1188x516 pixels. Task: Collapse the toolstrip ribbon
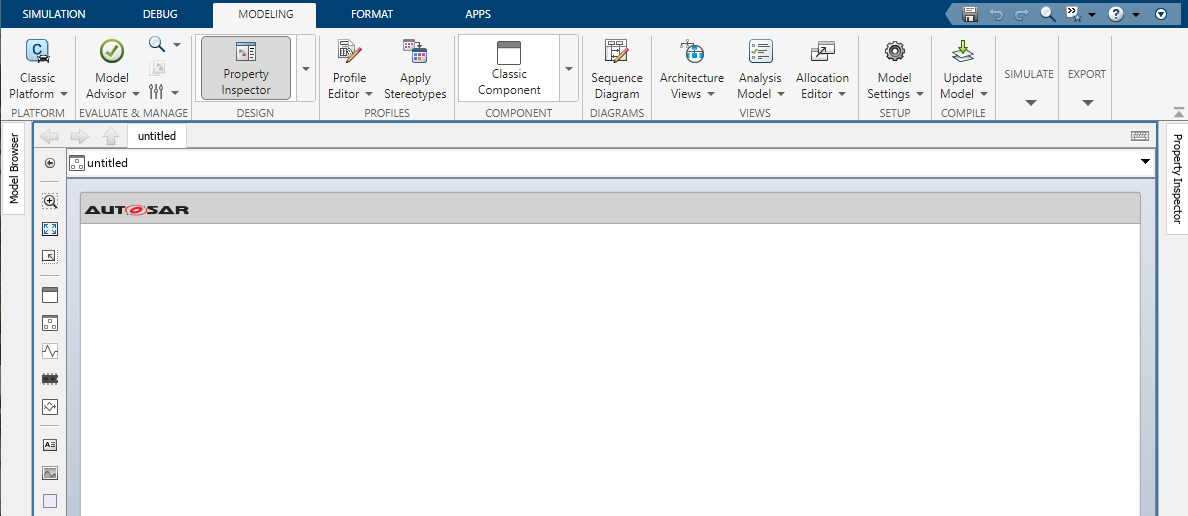pyautogui.click(x=1161, y=14)
